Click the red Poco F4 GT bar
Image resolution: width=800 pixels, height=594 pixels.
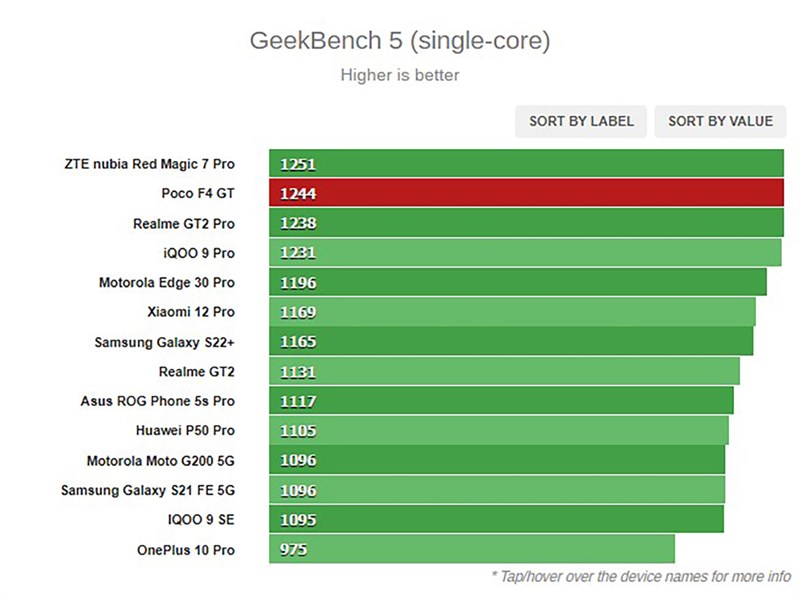(526, 194)
